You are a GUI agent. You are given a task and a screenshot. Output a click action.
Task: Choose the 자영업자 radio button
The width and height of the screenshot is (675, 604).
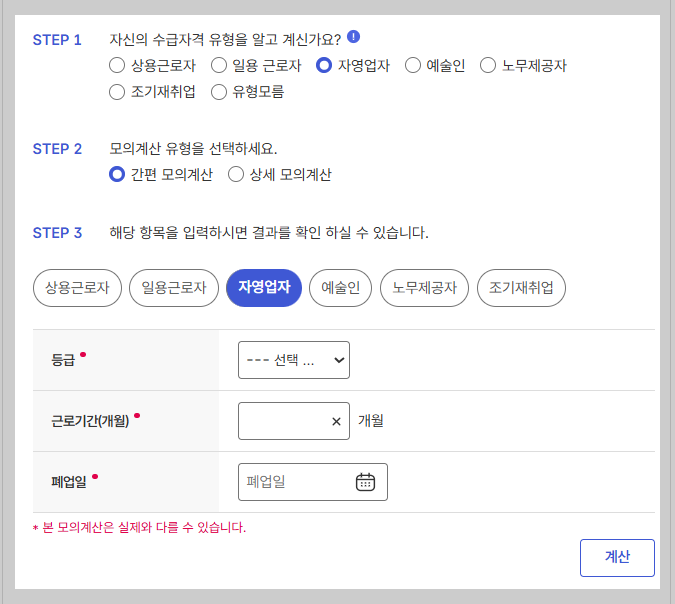tap(324, 66)
